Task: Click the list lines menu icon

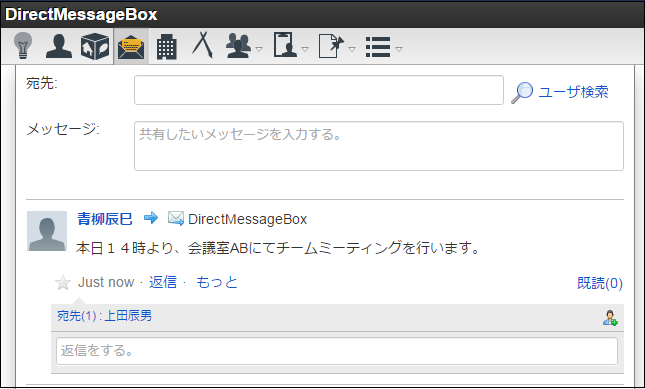Action: pyautogui.click(x=378, y=47)
